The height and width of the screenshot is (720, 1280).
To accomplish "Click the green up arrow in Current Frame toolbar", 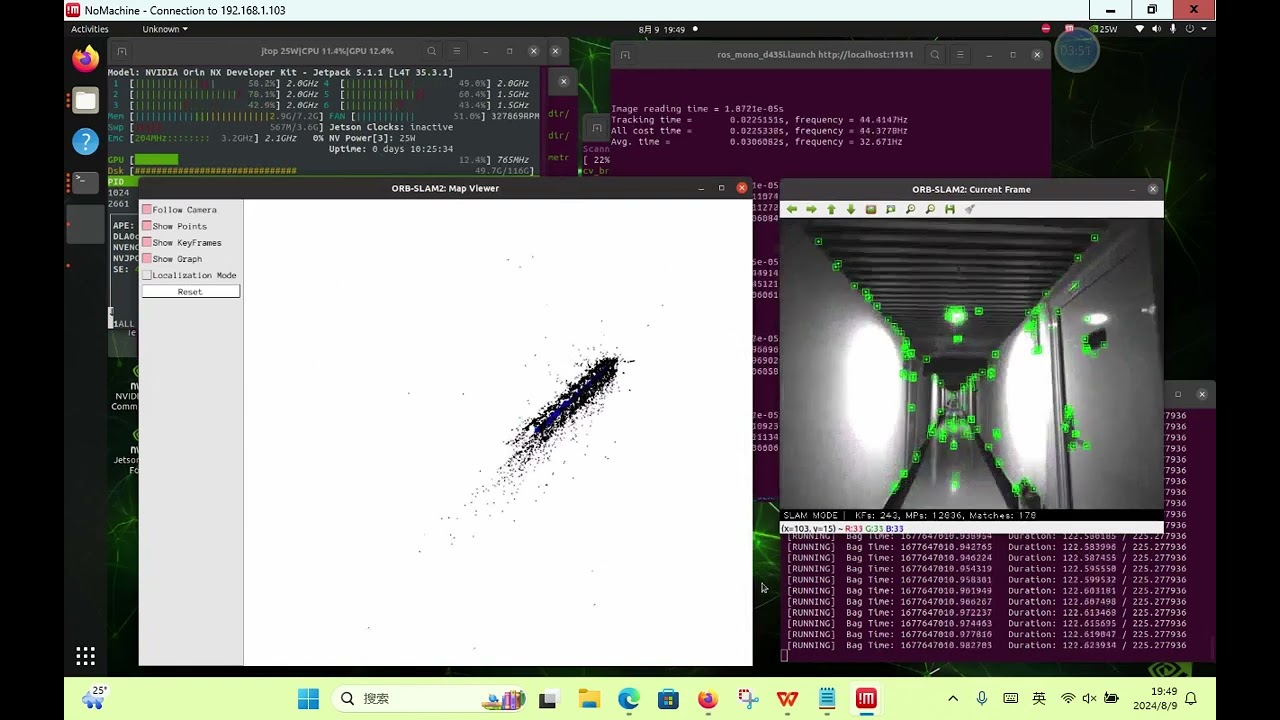I will 831,210.
